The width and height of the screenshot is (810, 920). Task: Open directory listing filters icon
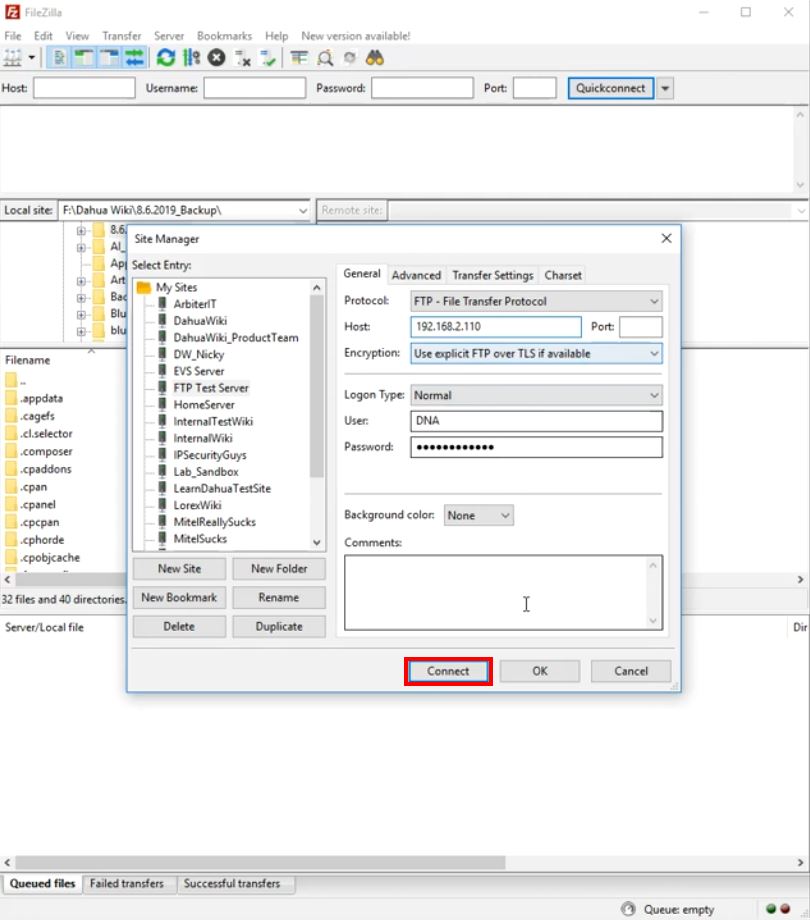[x=299, y=58]
